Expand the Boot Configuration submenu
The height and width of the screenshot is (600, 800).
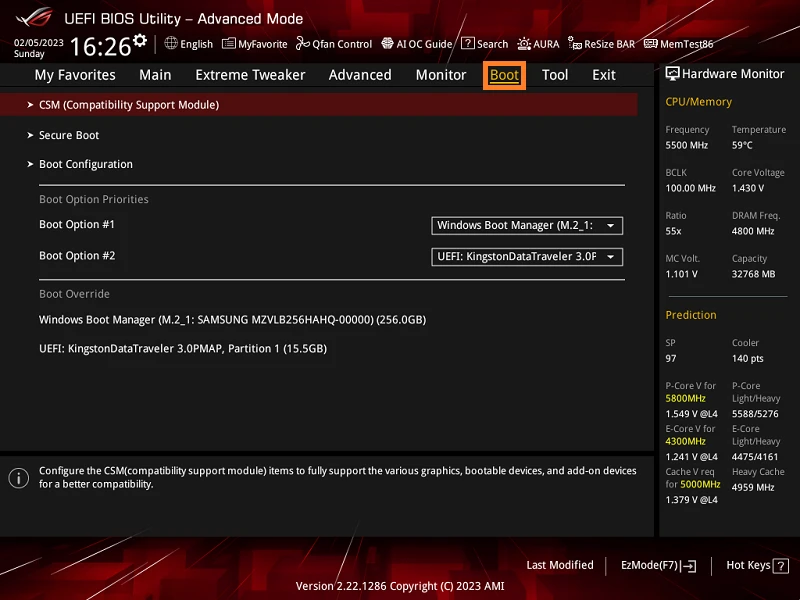(85, 164)
